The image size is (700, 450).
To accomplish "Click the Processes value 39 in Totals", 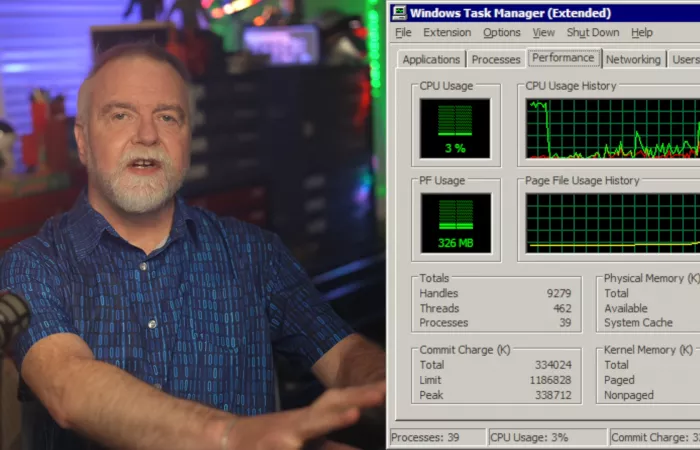I will (565, 323).
